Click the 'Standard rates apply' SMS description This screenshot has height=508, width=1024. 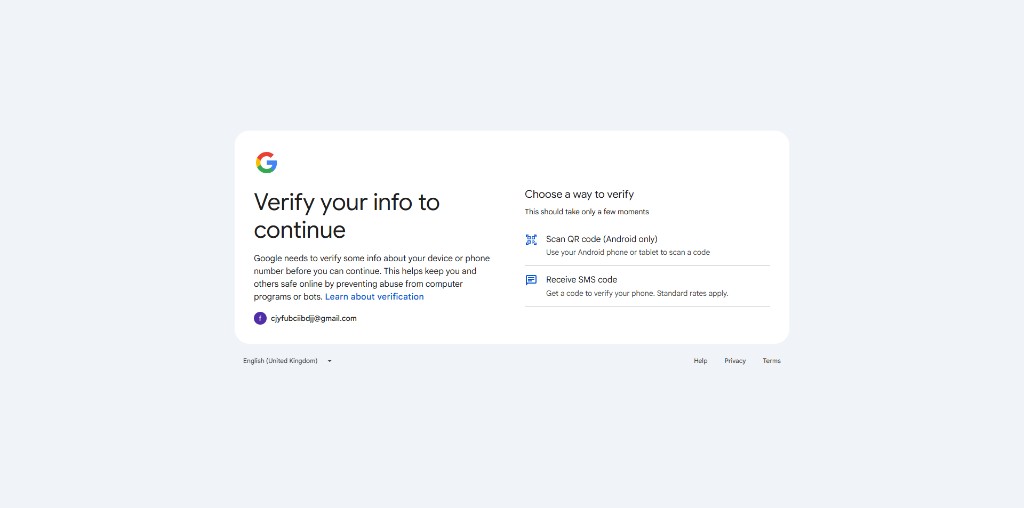(637, 294)
